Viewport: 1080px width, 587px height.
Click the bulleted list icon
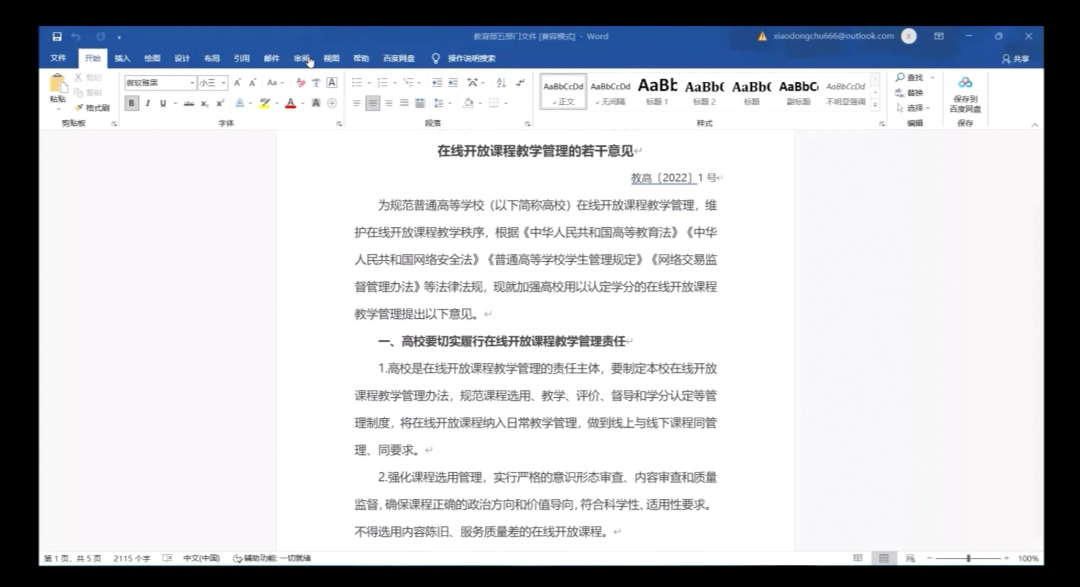(358, 83)
